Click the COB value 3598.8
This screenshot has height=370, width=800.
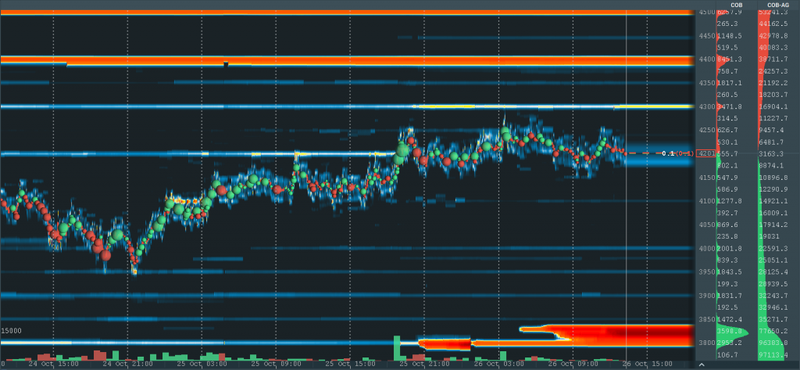pyautogui.click(x=728, y=331)
